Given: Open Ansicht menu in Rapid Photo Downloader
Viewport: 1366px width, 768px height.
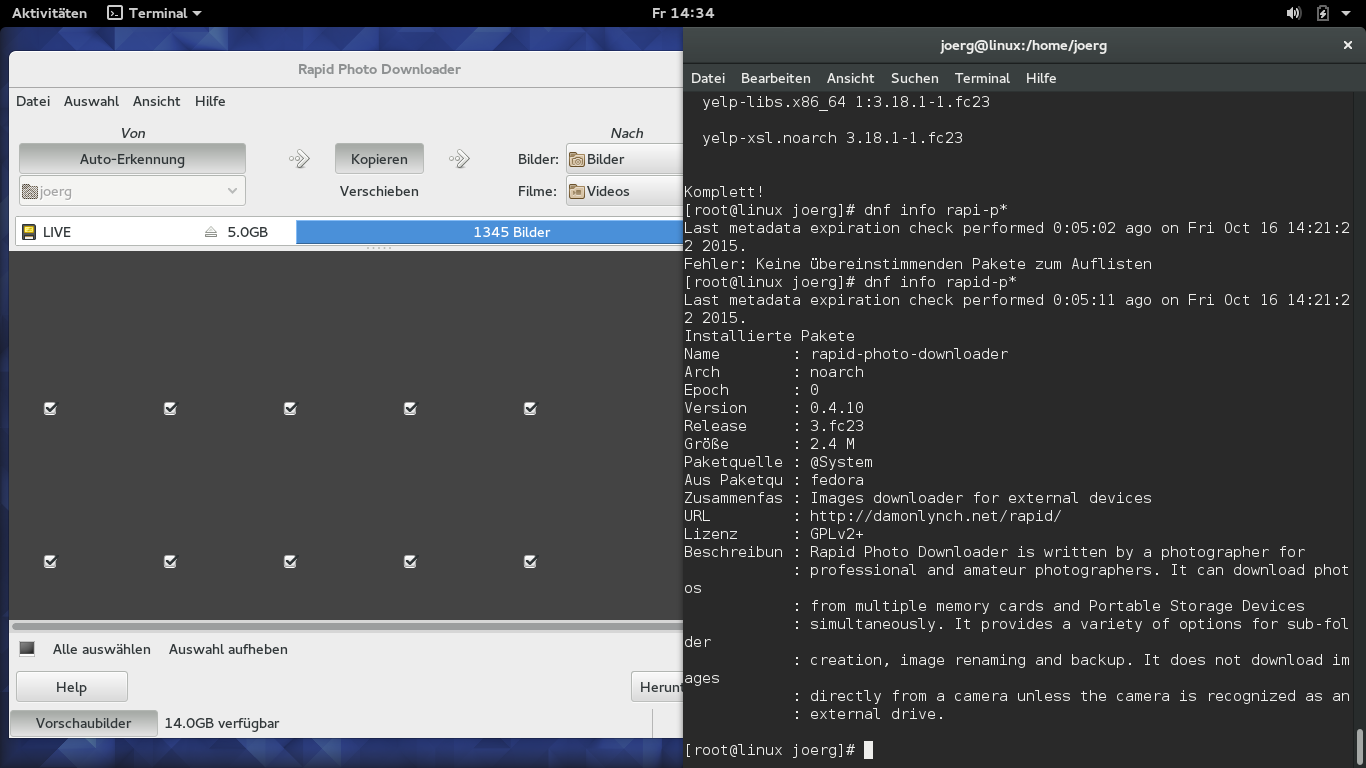Looking at the screenshot, I should click(157, 101).
